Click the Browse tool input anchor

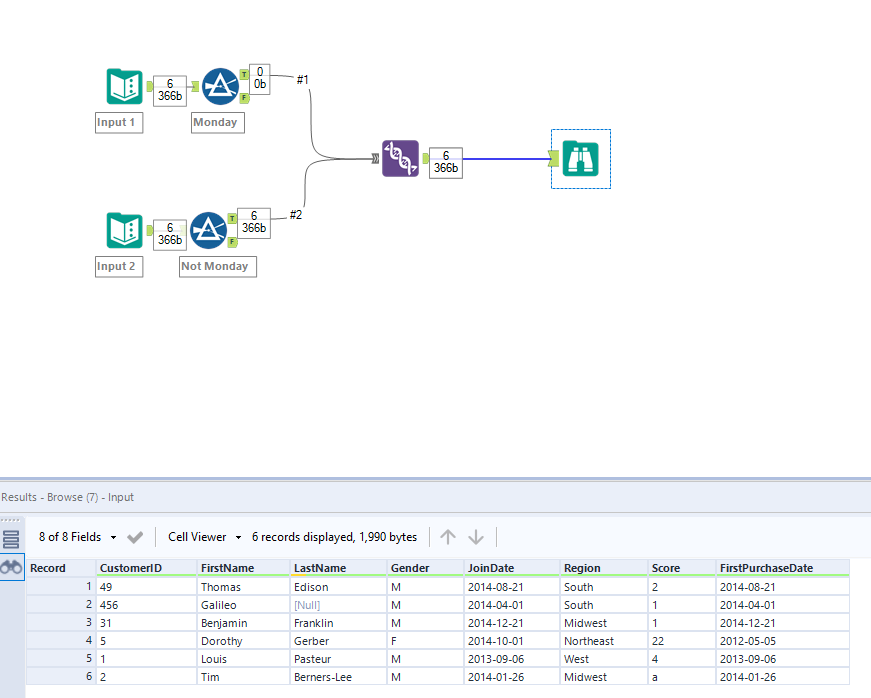coord(553,159)
